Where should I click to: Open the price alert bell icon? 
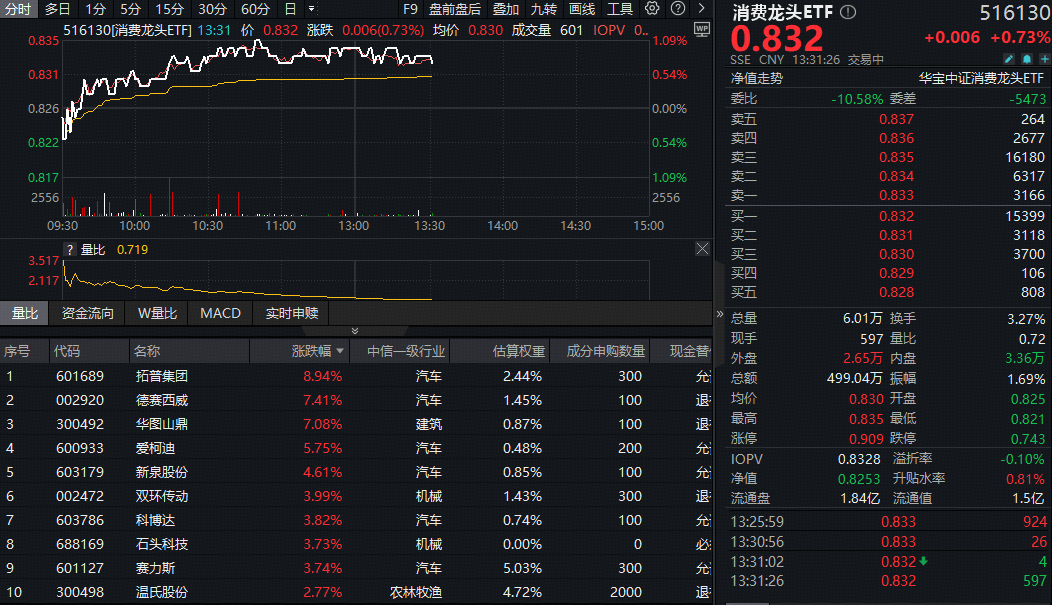click(x=1026, y=59)
